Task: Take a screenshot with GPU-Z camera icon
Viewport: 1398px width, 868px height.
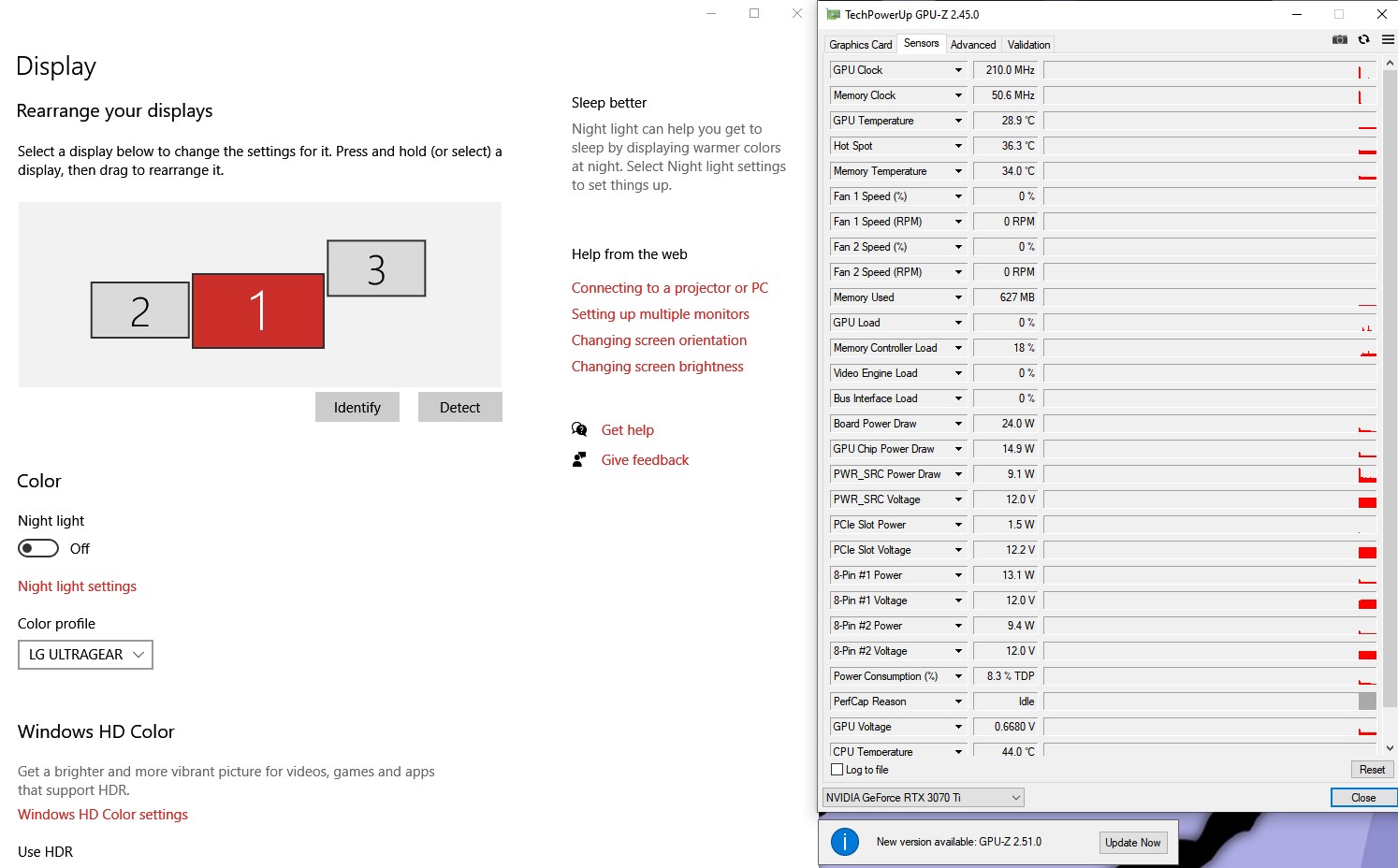Action: click(x=1340, y=39)
